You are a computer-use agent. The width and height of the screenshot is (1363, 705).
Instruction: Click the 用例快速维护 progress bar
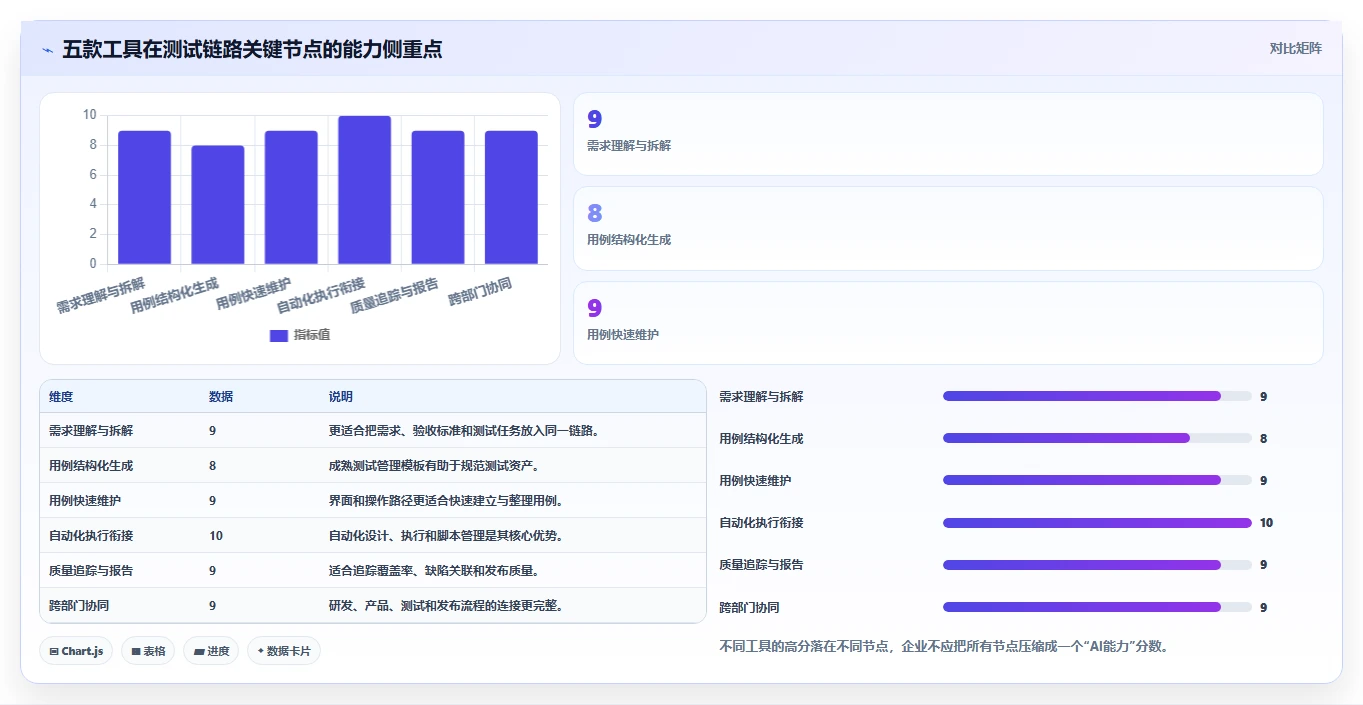click(1097, 480)
